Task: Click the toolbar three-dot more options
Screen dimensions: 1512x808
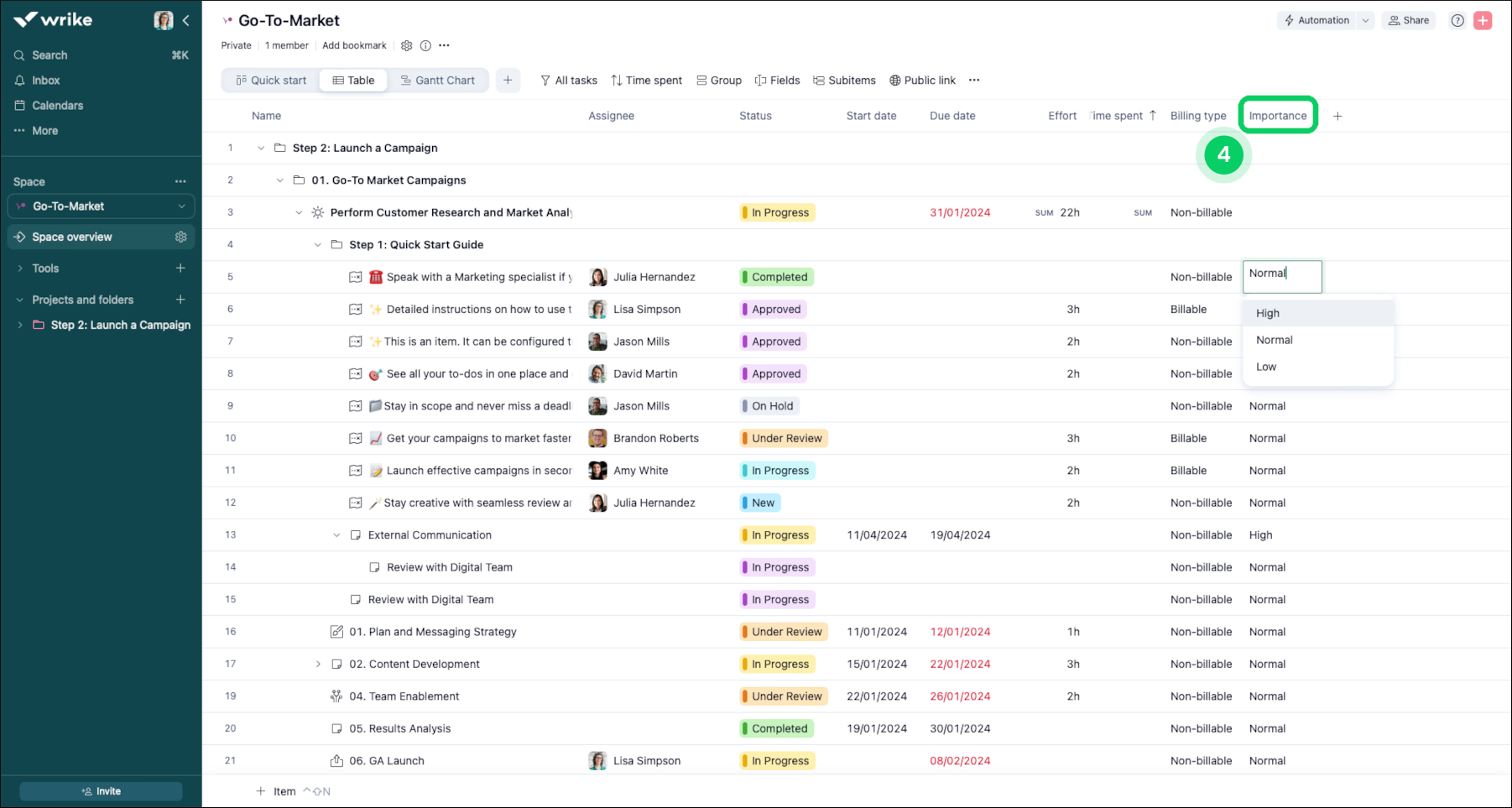Action: pos(974,81)
